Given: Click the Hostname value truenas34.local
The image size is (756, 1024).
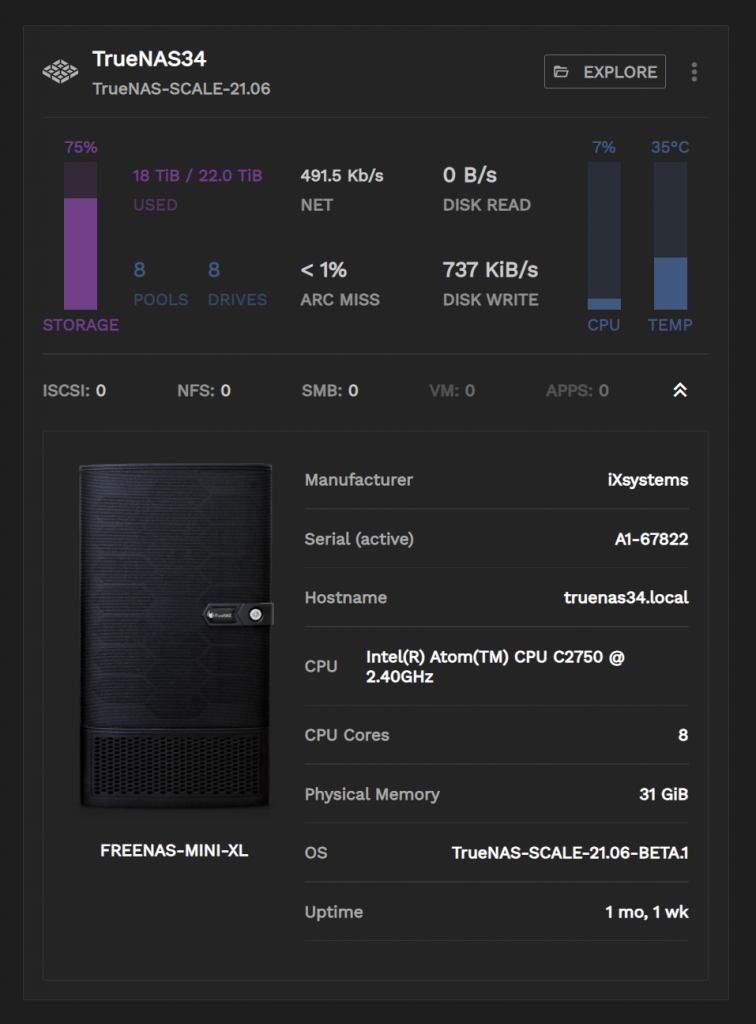Looking at the screenshot, I should tap(626, 598).
